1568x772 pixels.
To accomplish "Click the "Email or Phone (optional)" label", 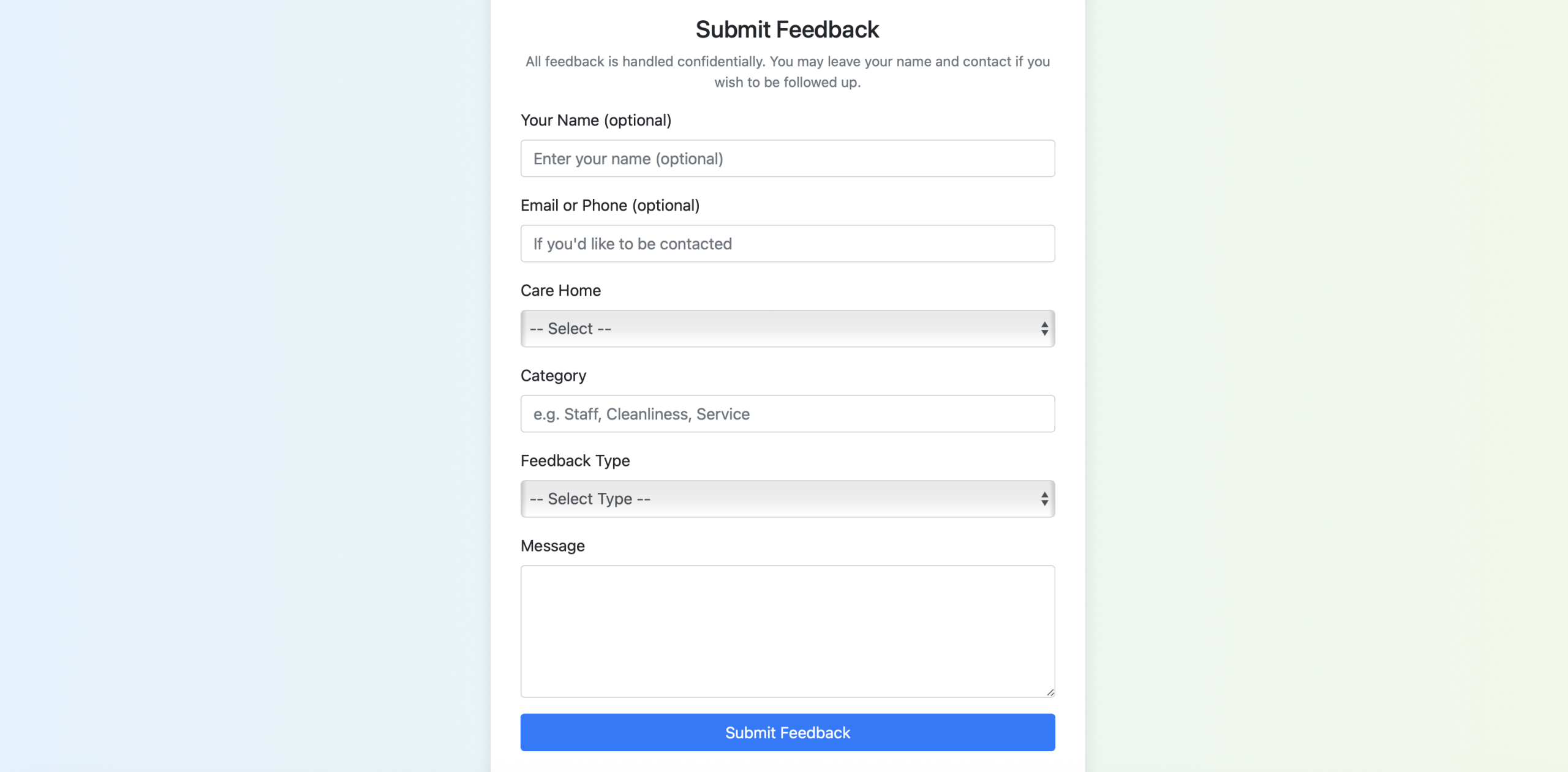I will (x=609, y=205).
